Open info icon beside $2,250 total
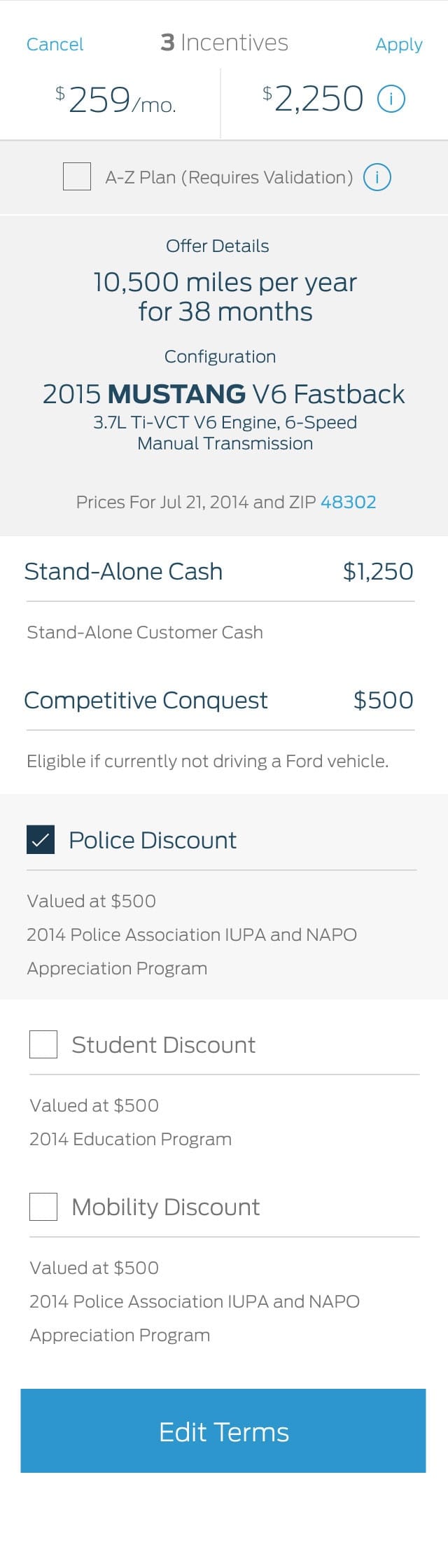Image resolution: width=448 pixels, height=1568 pixels. [391, 99]
